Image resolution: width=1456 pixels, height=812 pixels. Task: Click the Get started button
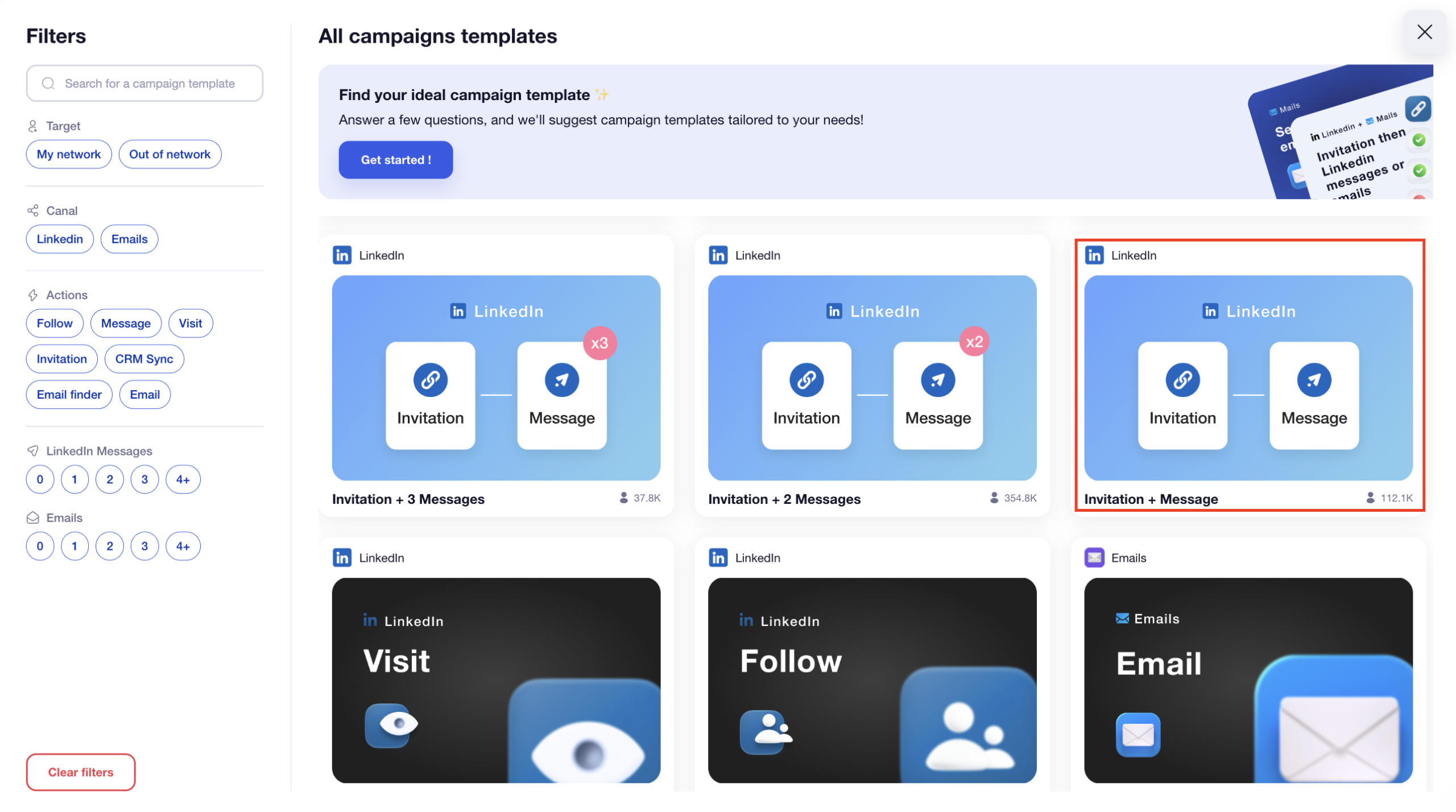(x=395, y=160)
